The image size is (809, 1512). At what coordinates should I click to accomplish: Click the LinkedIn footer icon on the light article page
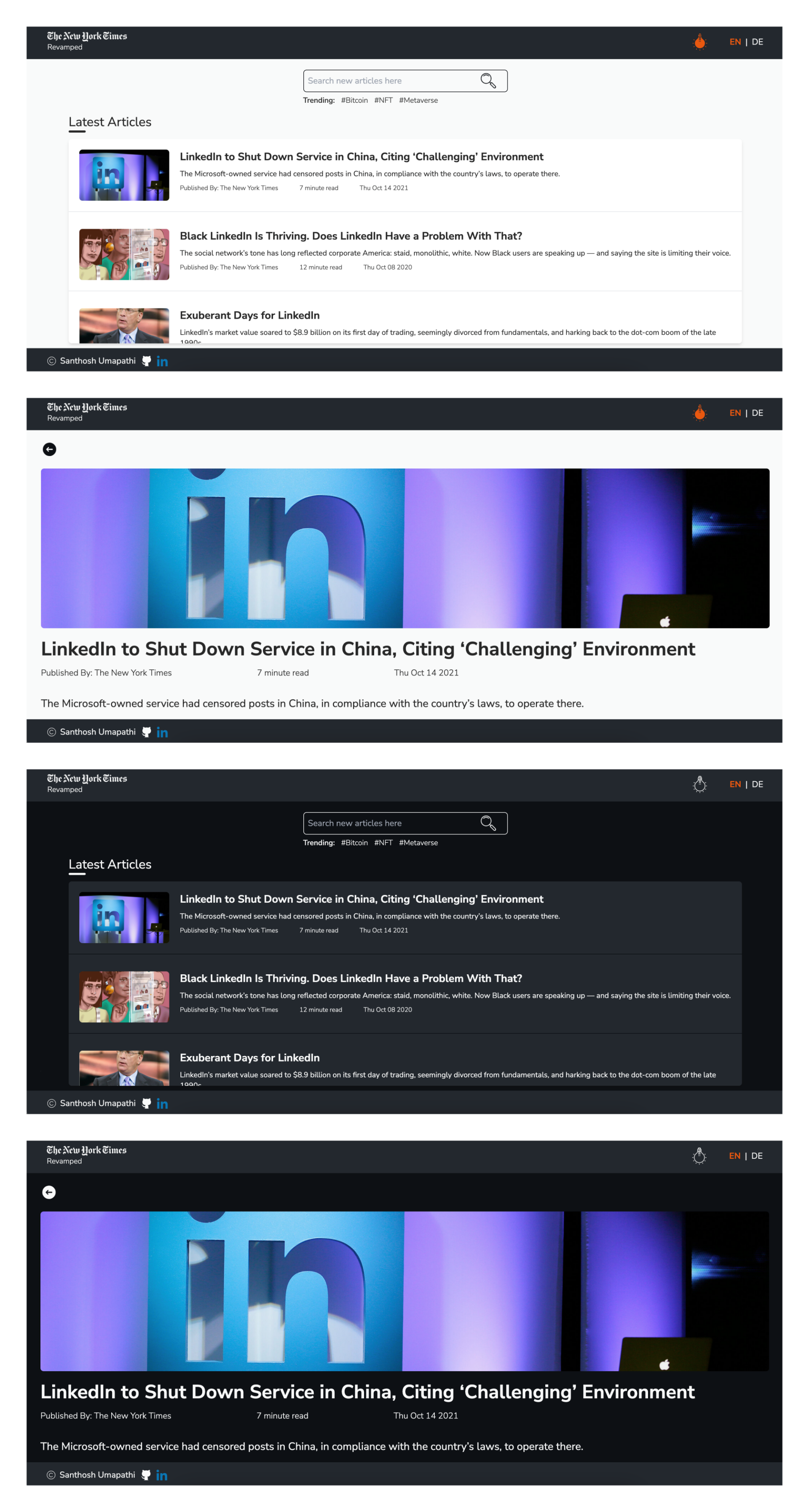(163, 732)
